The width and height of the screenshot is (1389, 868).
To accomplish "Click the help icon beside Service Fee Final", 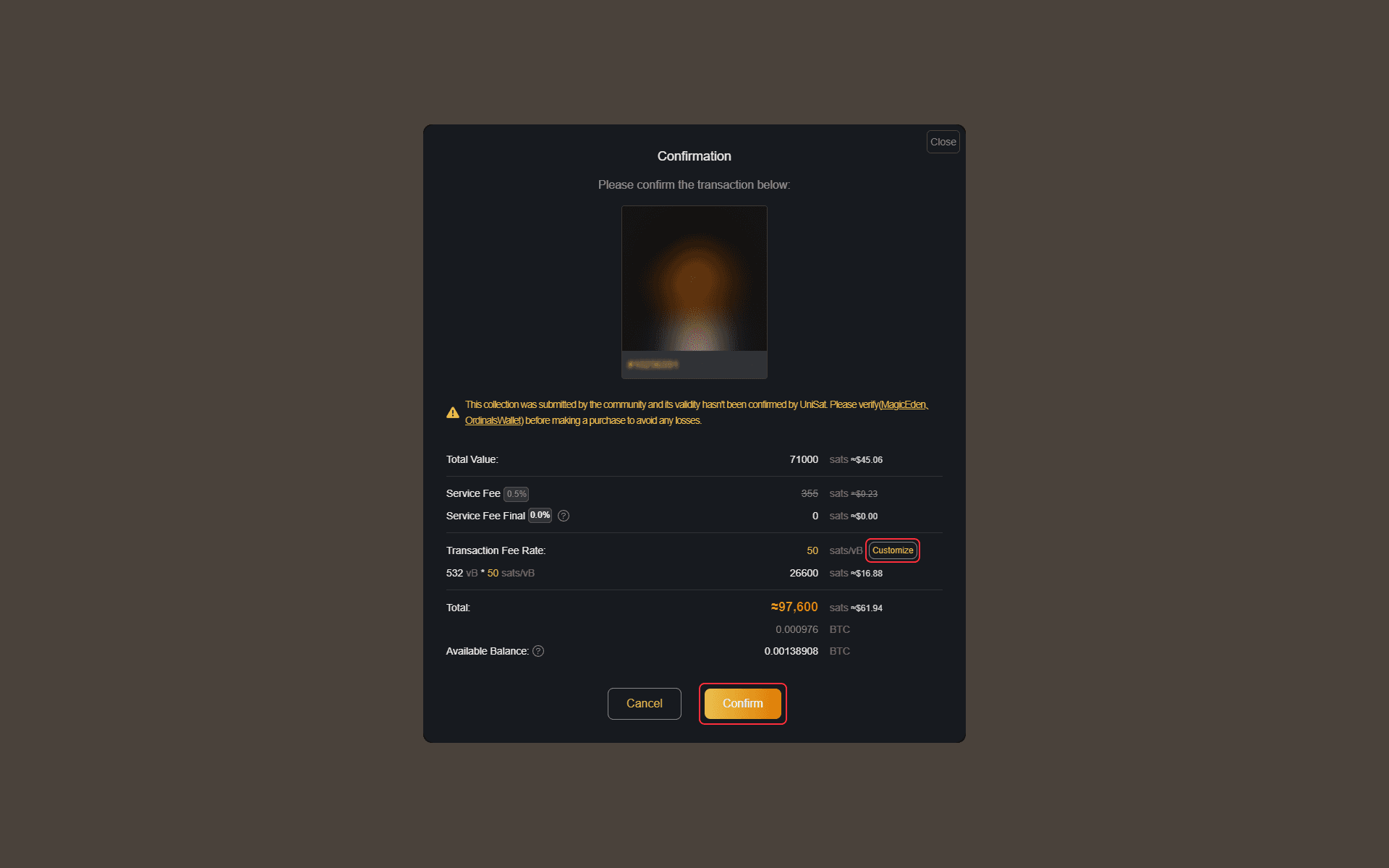I will coord(564,516).
